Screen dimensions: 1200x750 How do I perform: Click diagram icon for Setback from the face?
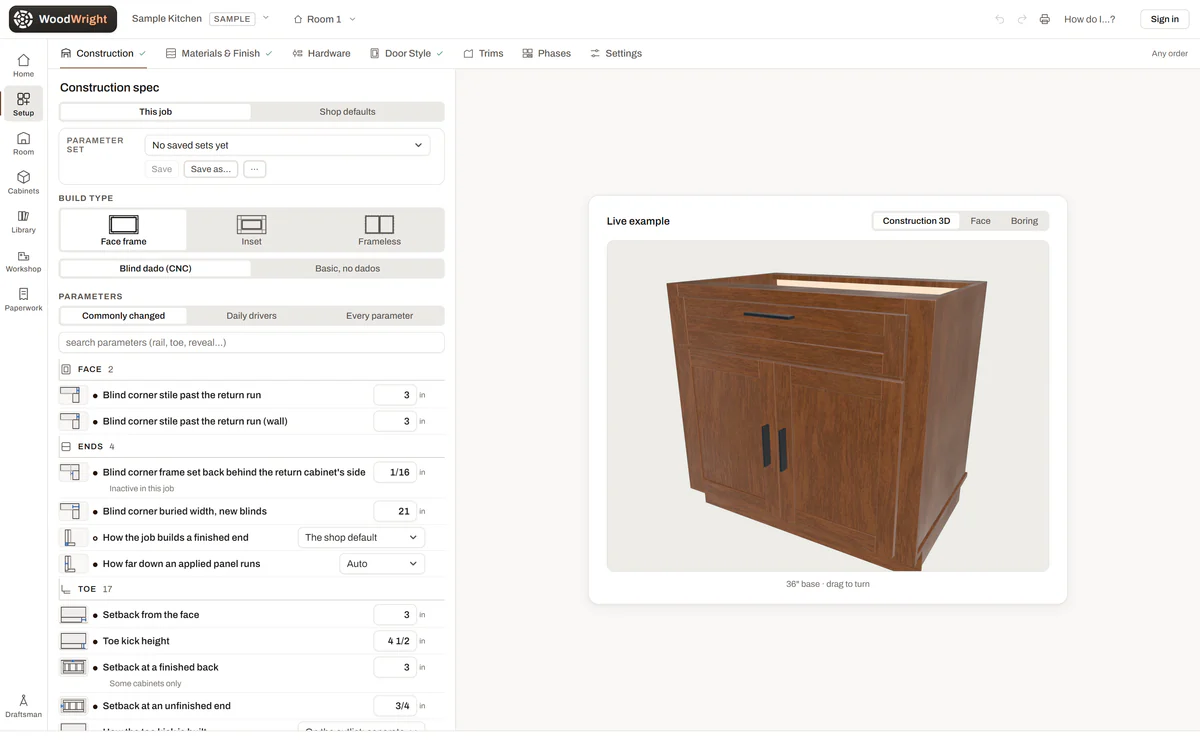73,615
